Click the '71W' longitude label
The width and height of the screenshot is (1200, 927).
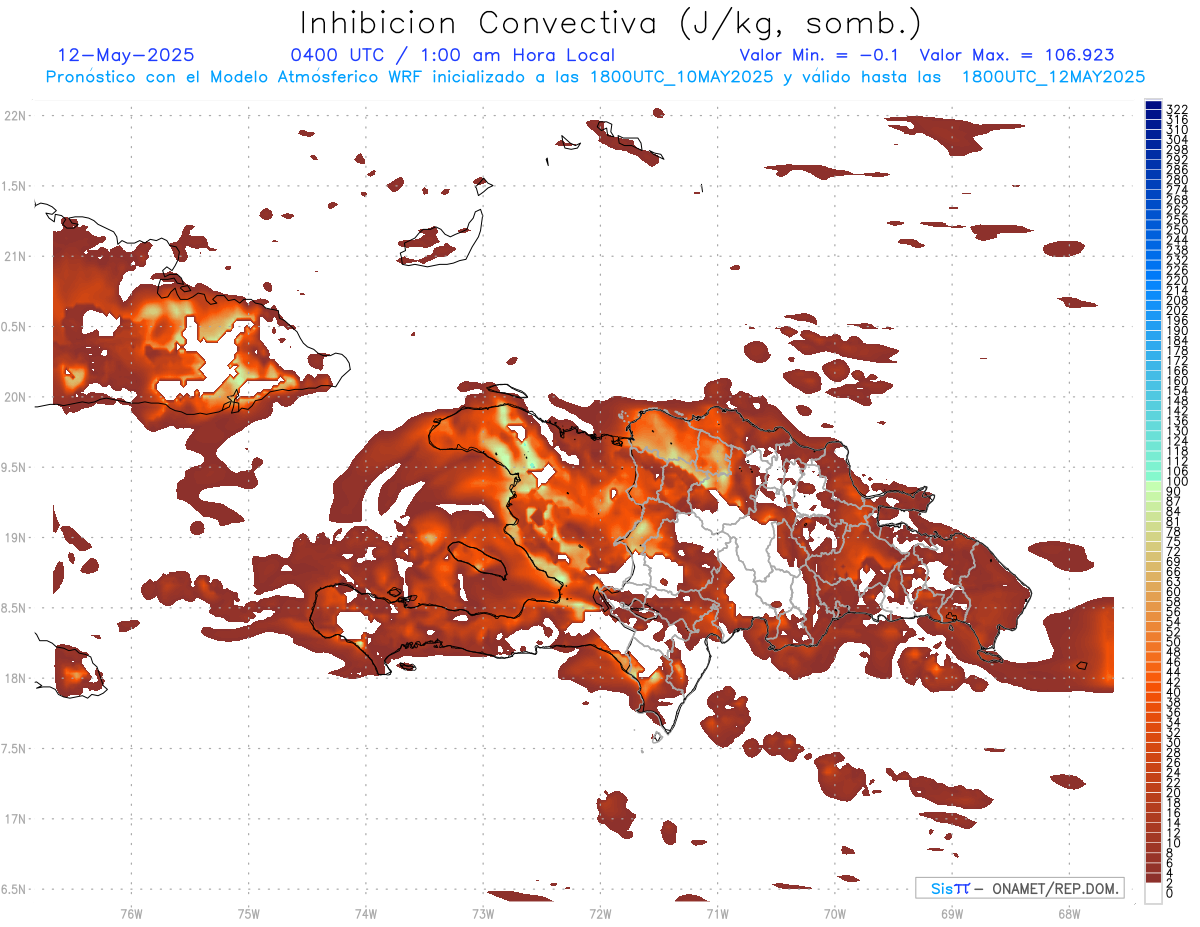pyautogui.click(x=717, y=913)
